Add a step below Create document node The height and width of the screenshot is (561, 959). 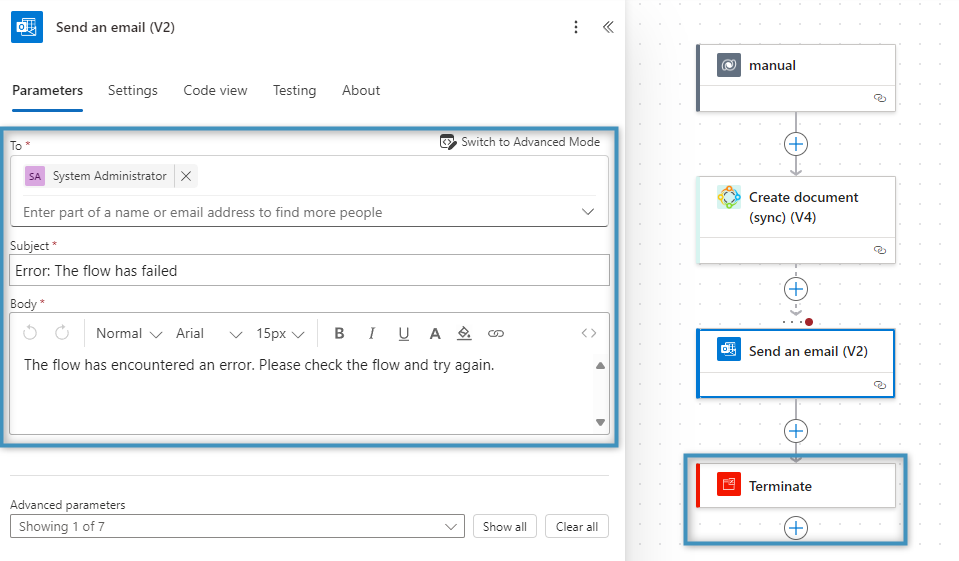pos(796,289)
